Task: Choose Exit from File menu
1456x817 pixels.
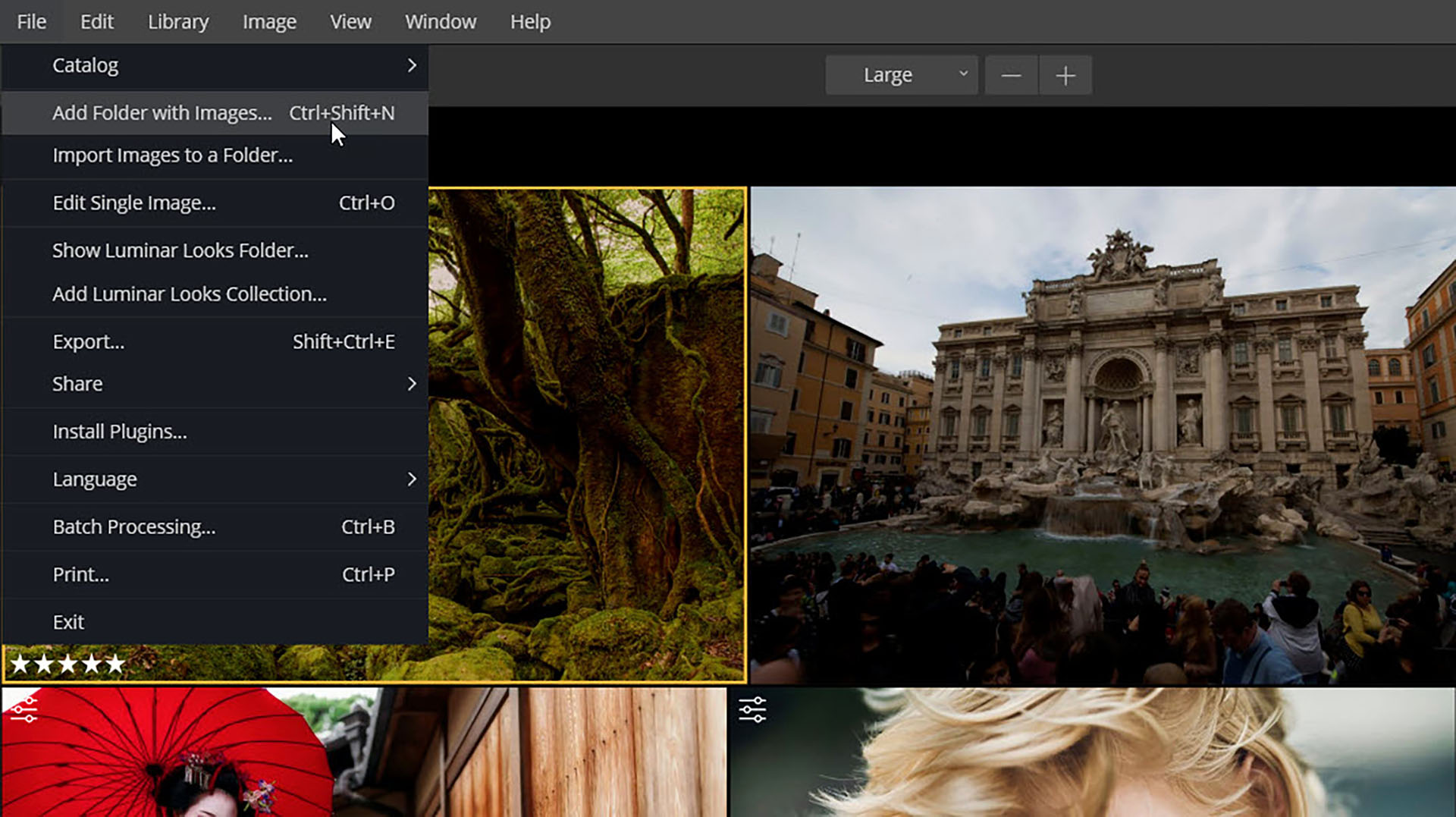Action: [x=215, y=622]
